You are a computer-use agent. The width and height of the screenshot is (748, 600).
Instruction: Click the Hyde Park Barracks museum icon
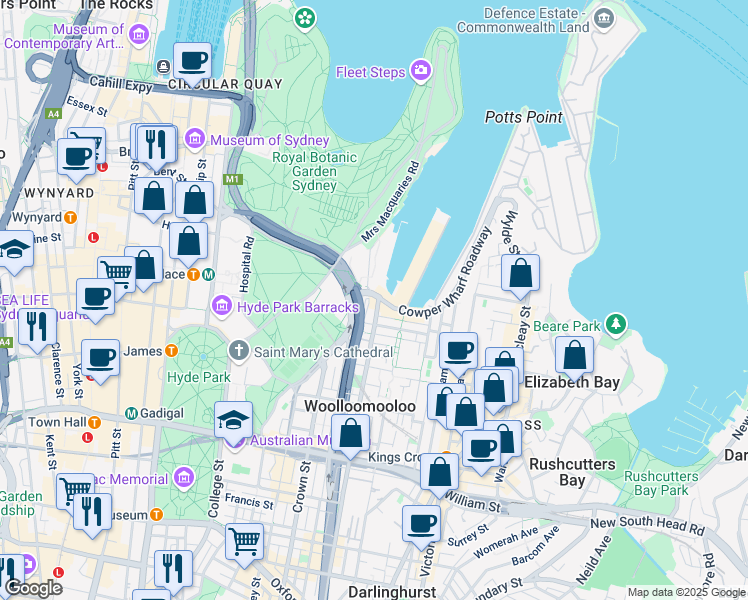pyautogui.click(x=222, y=305)
